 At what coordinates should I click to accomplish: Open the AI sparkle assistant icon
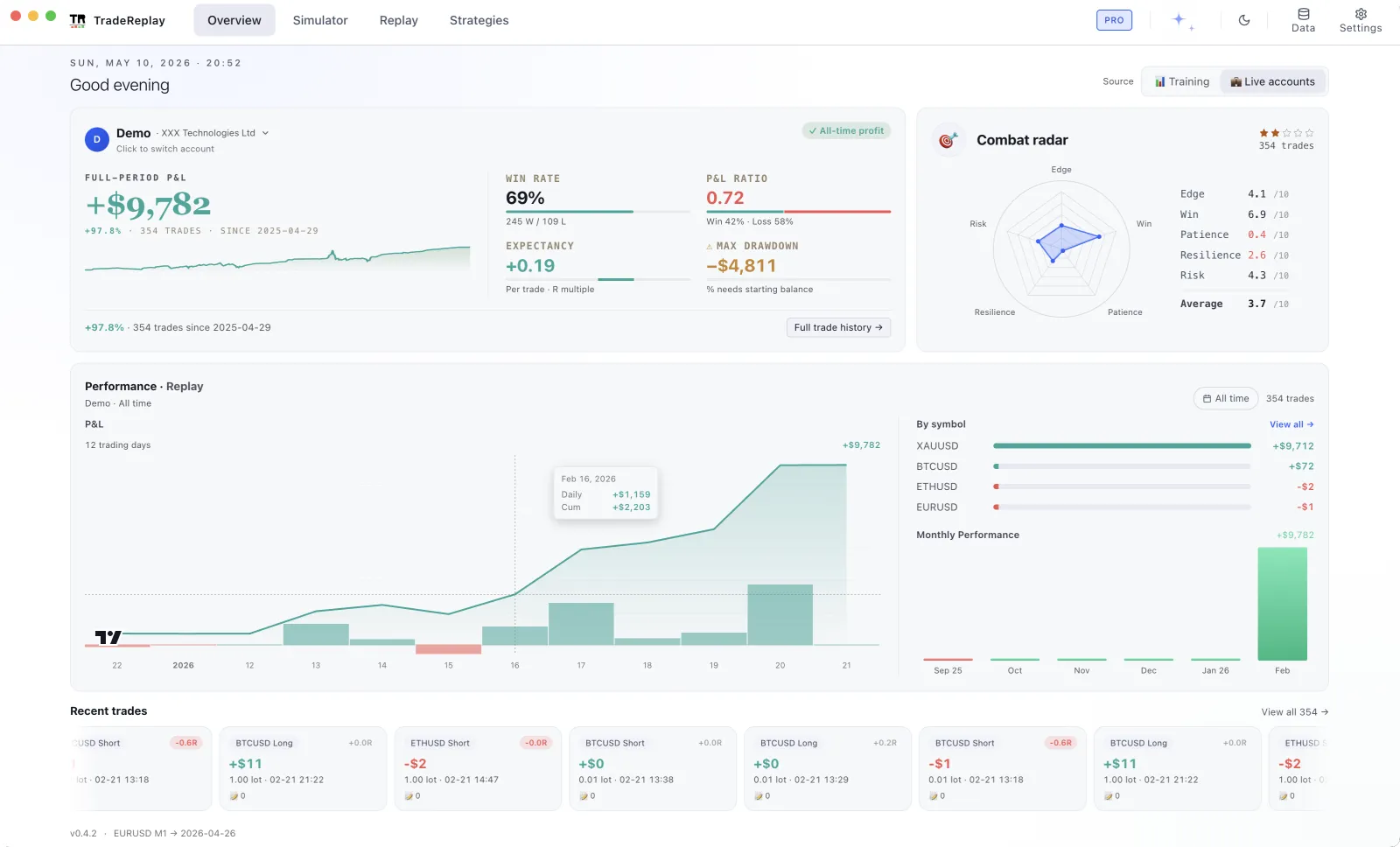tap(1183, 20)
